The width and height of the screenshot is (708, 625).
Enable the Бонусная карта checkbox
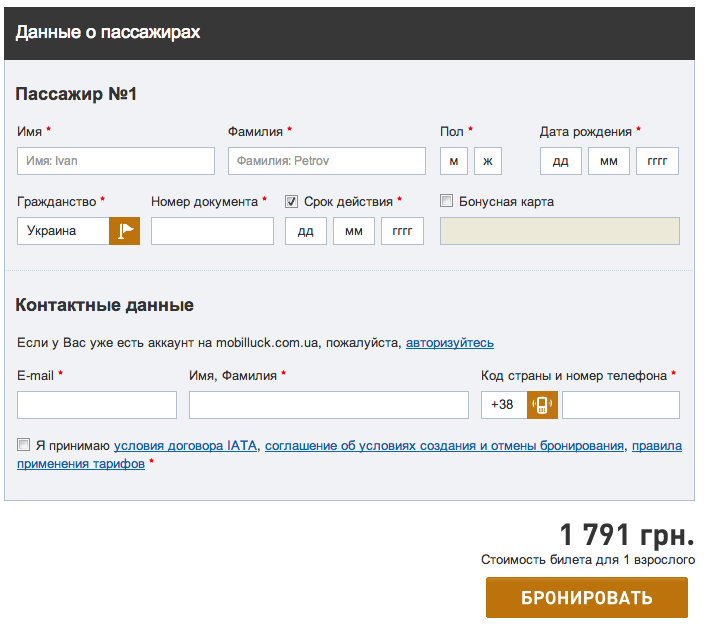(447, 201)
